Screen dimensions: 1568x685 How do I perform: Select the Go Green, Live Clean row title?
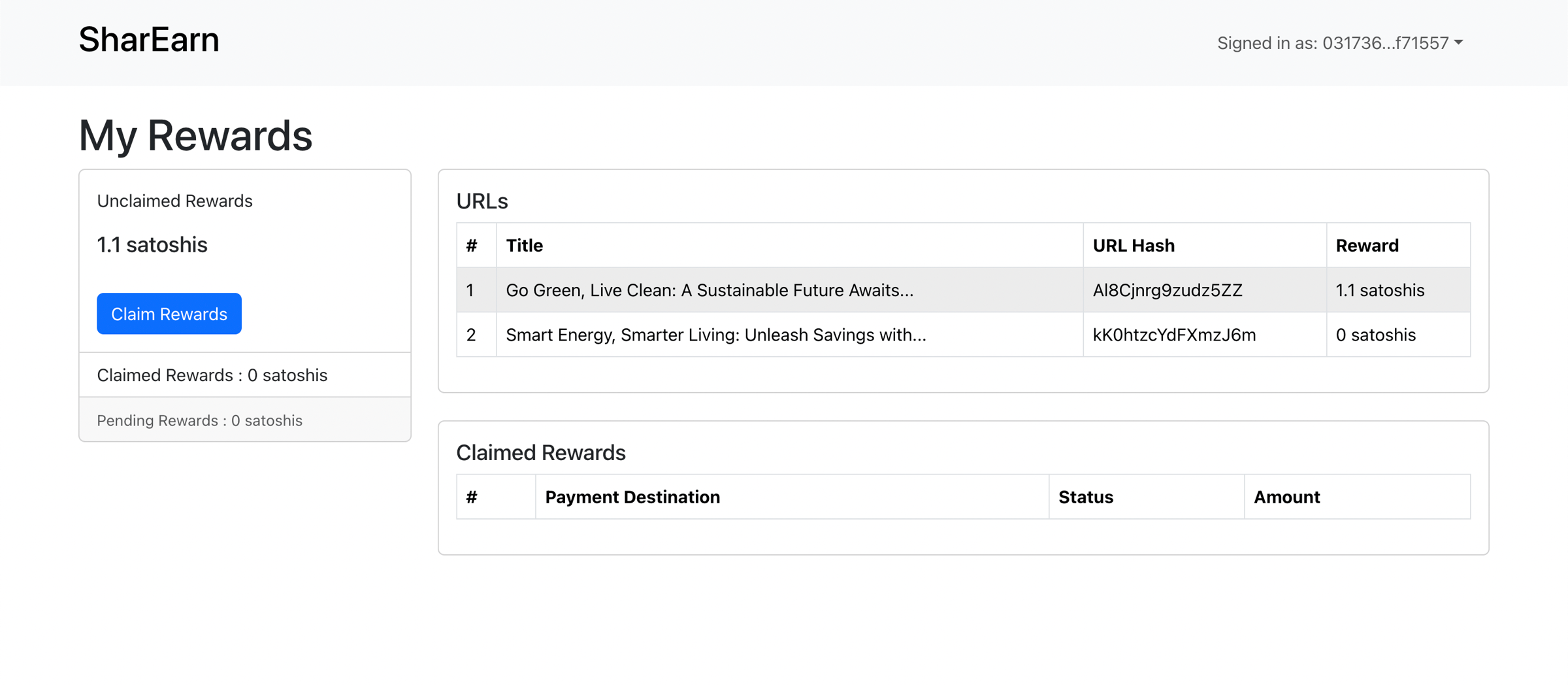(x=710, y=290)
